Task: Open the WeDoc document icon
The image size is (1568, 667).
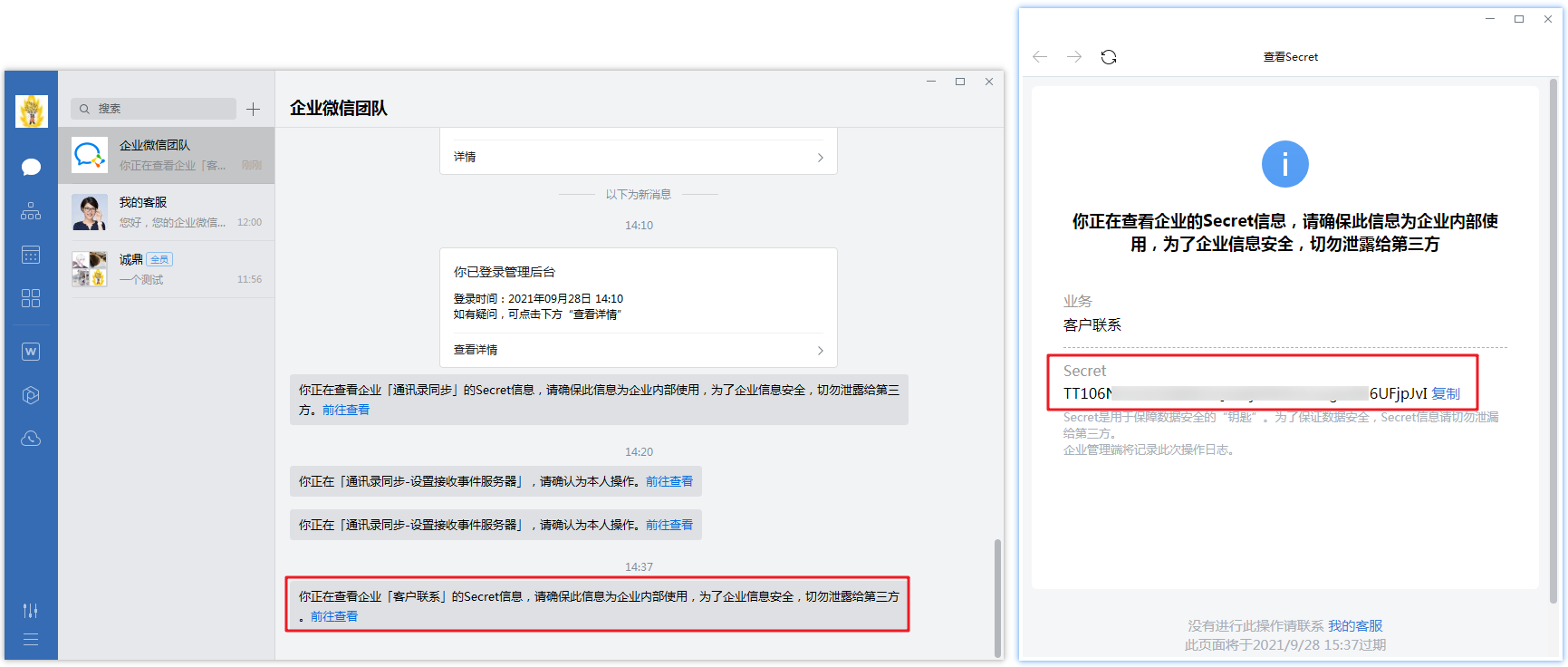Action: tap(31, 352)
